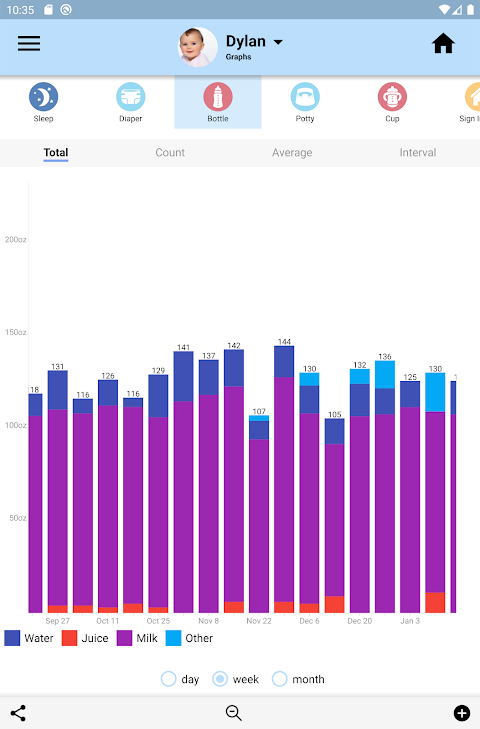Switch to the Interval tab
This screenshot has height=729, width=480.
[x=418, y=152]
